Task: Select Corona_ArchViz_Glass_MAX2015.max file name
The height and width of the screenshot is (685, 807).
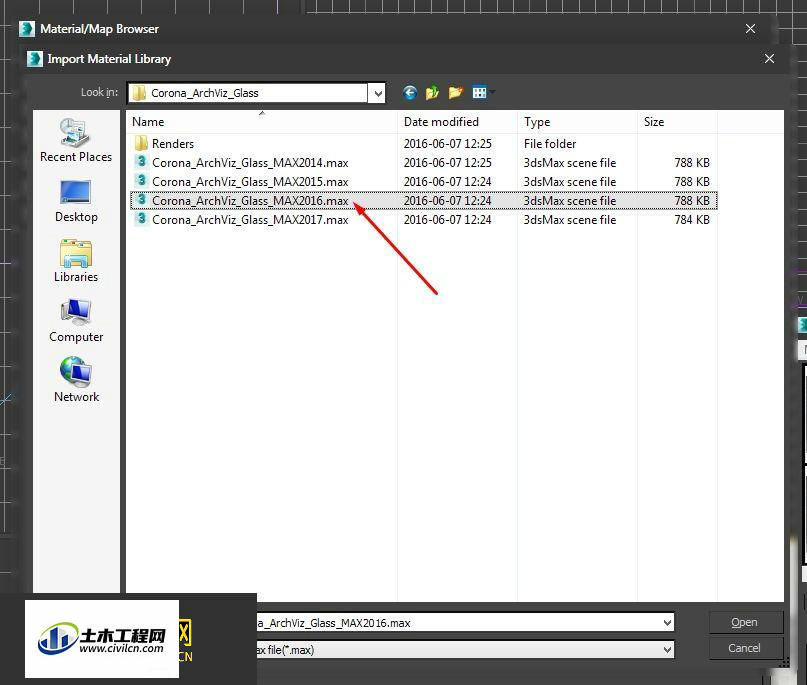Action: point(250,182)
